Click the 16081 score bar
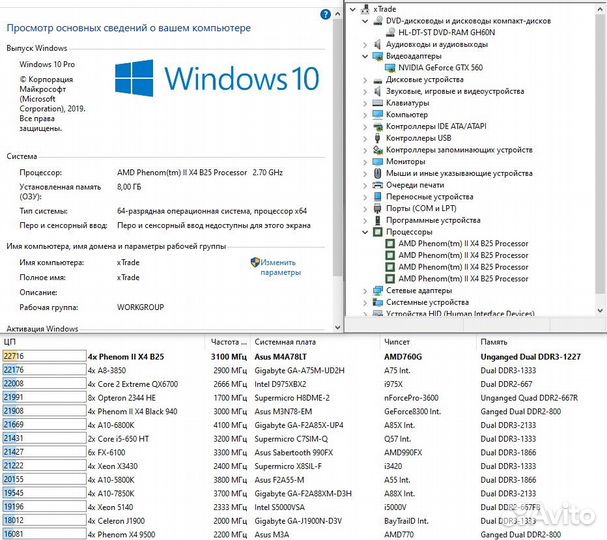The width and height of the screenshot is (607, 540). (44, 534)
